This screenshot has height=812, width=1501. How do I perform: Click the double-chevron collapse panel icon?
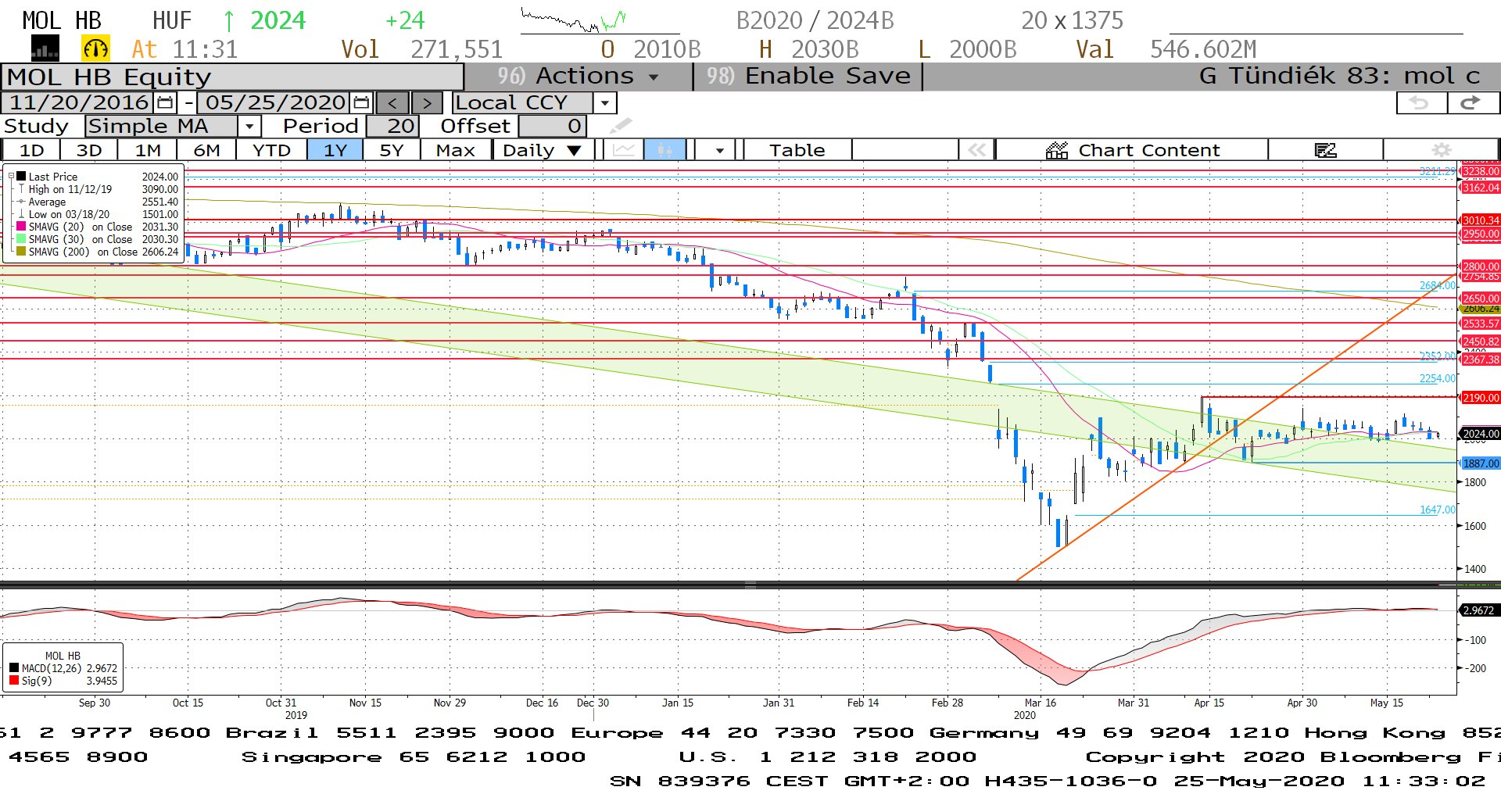[x=976, y=150]
